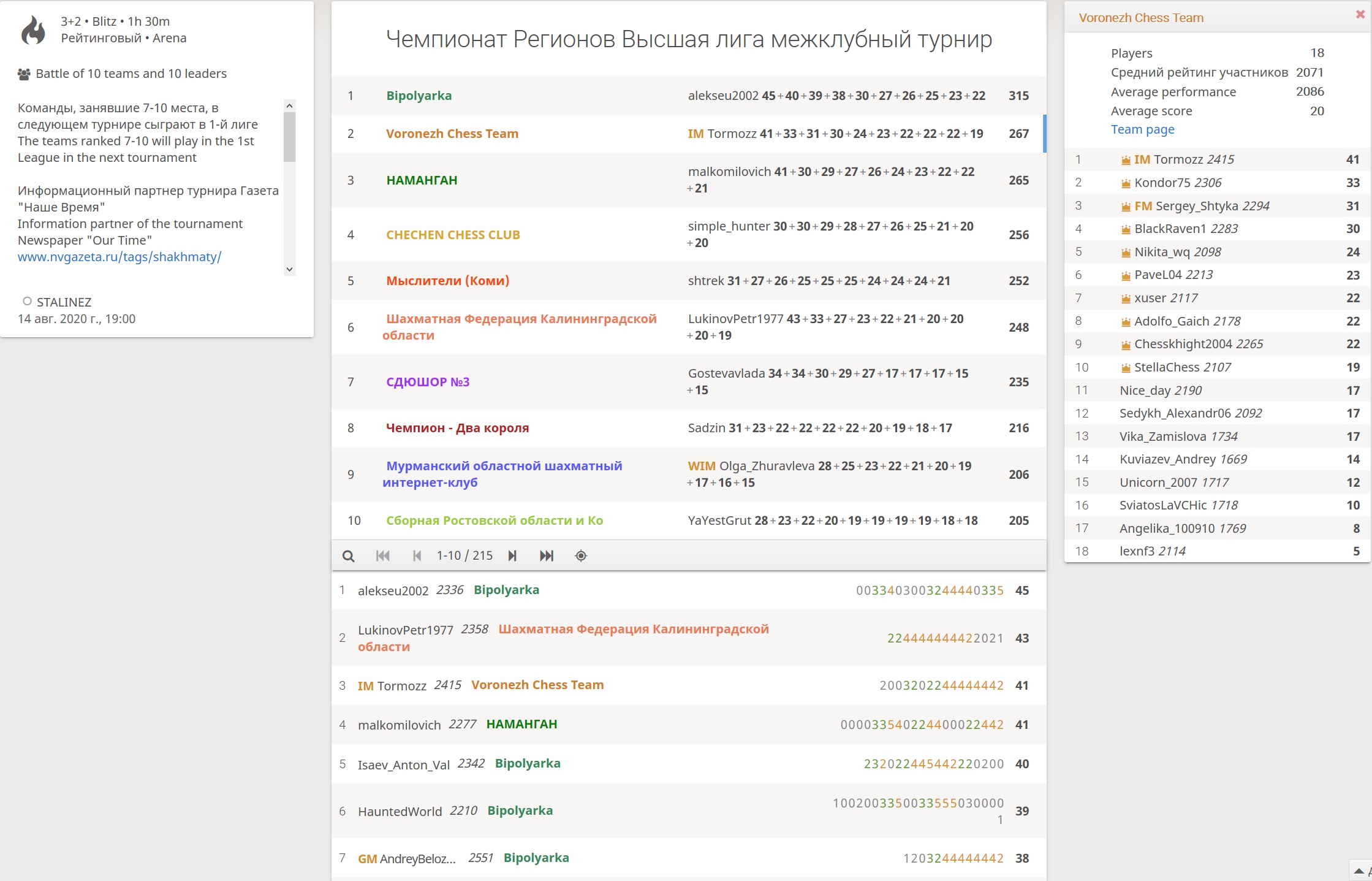The image size is (1372, 881).
Task: Select the Voronezh Chess Team standings row
Action: [x=689, y=134]
